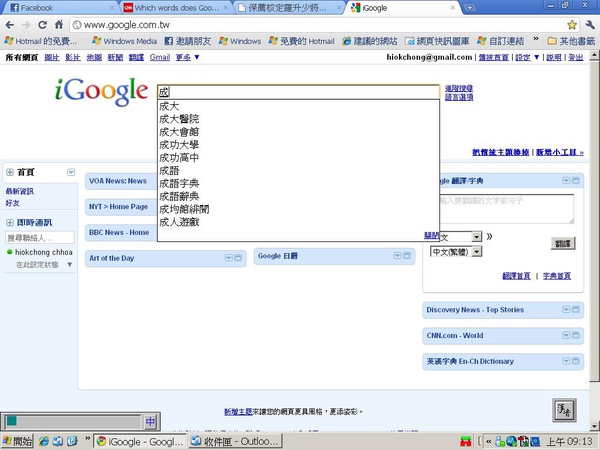Choose suggestion 成人遊戲

(298, 222)
